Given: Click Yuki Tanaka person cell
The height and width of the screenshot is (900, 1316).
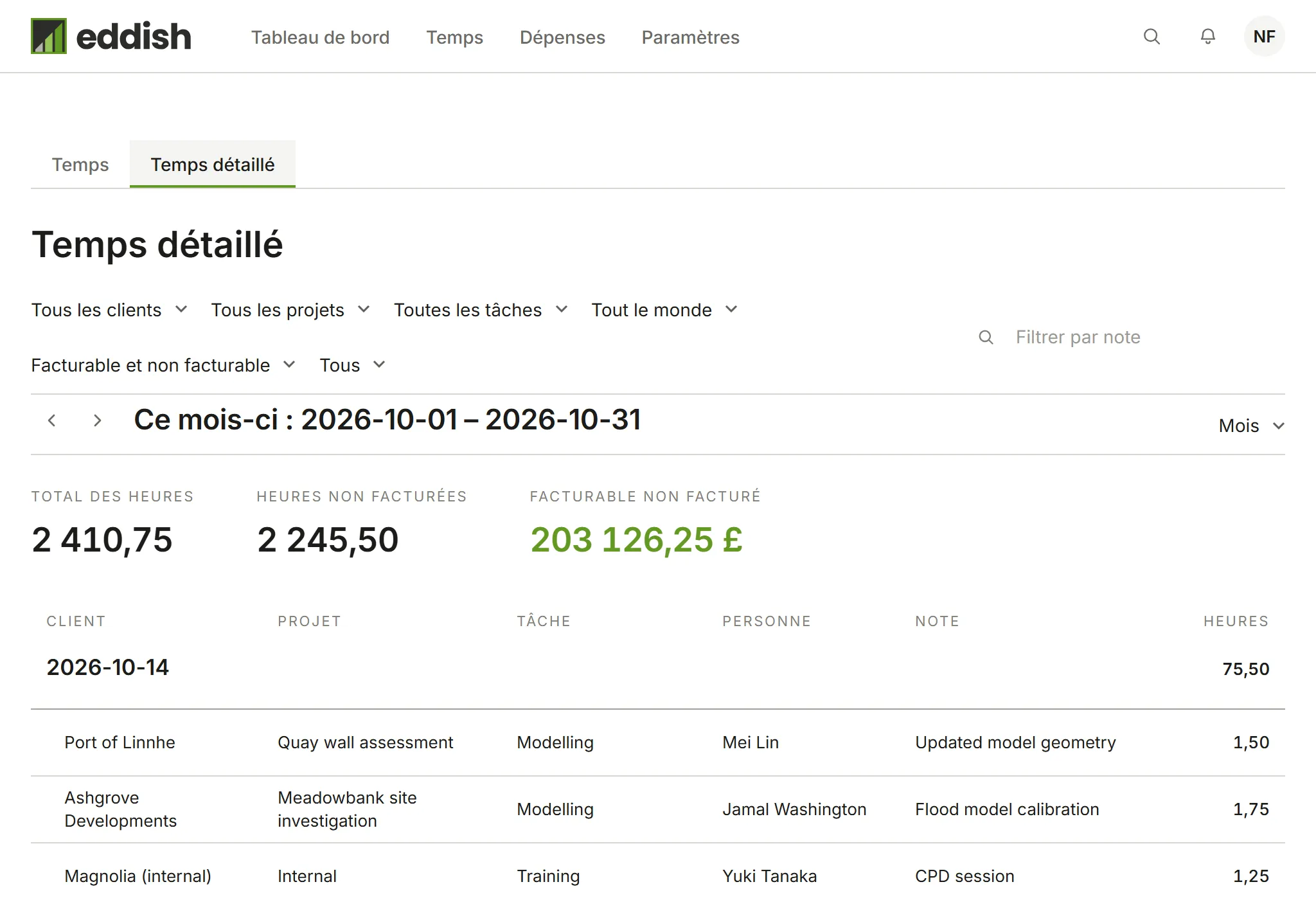Looking at the screenshot, I should [769, 876].
